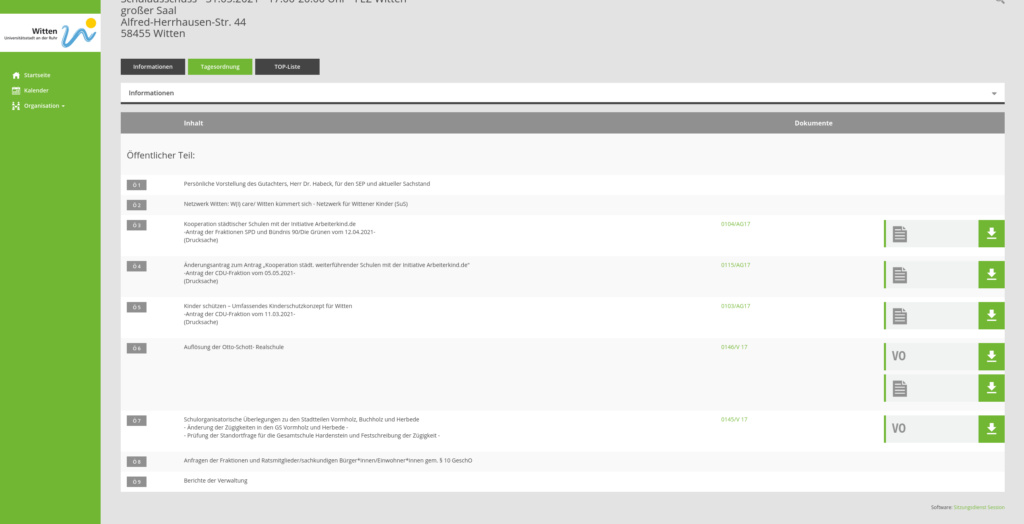This screenshot has height=524, width=1024.
Task: Switch to the Informationen tab
Action: click(x=153, y=67)
